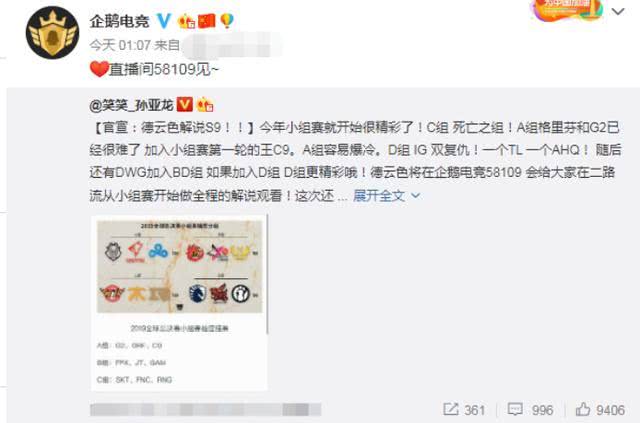Screen dimensions: 640x423
Task: Repost using the share icon with 361
Action: [451, 409]
